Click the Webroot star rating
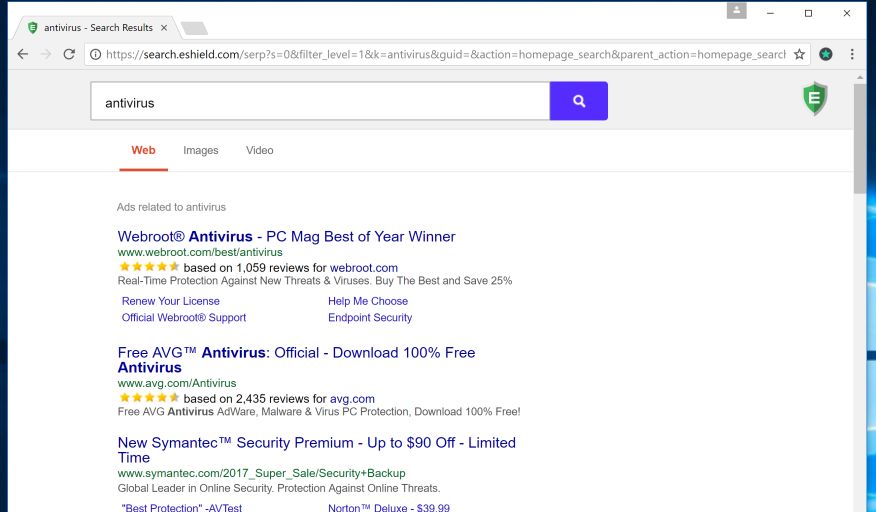The width and height of the screenshot is (876, 512). click(x=149, y=267)
